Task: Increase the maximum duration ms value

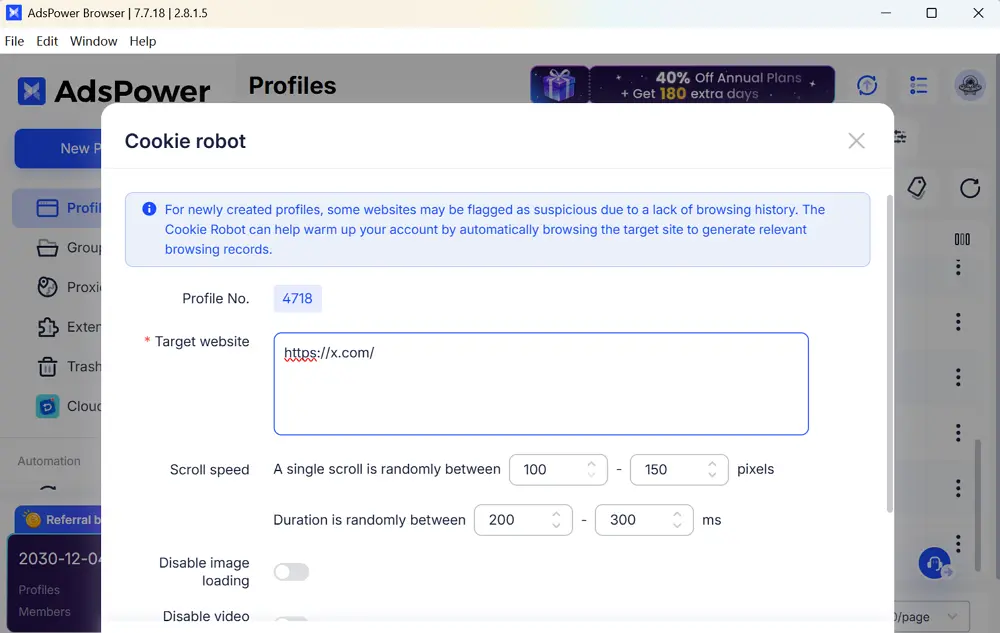Action: (677, 514)
